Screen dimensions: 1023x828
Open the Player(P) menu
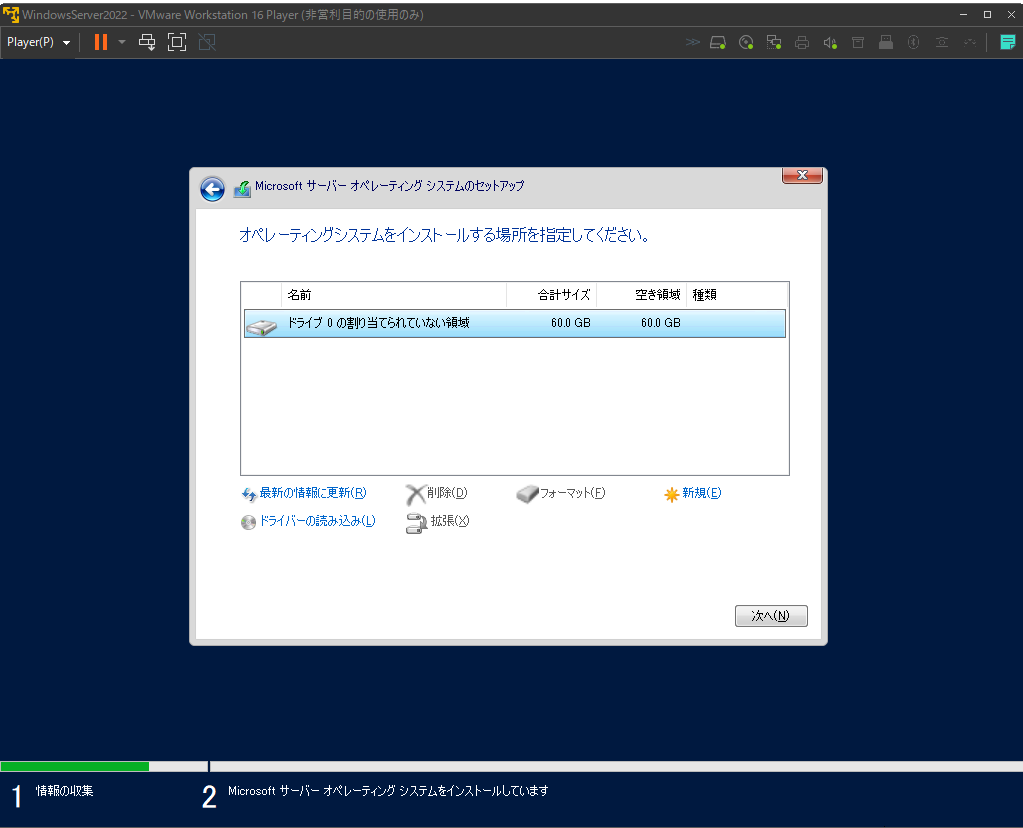click(31, 42)
